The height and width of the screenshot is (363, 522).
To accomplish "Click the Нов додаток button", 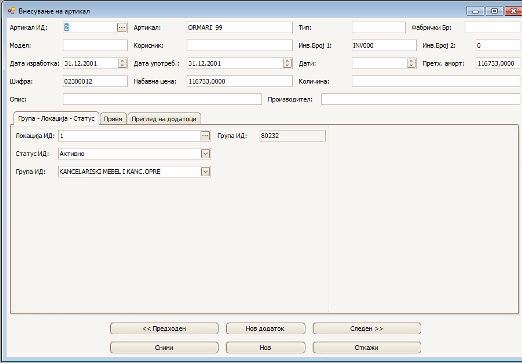I will (x=265, y=328).
